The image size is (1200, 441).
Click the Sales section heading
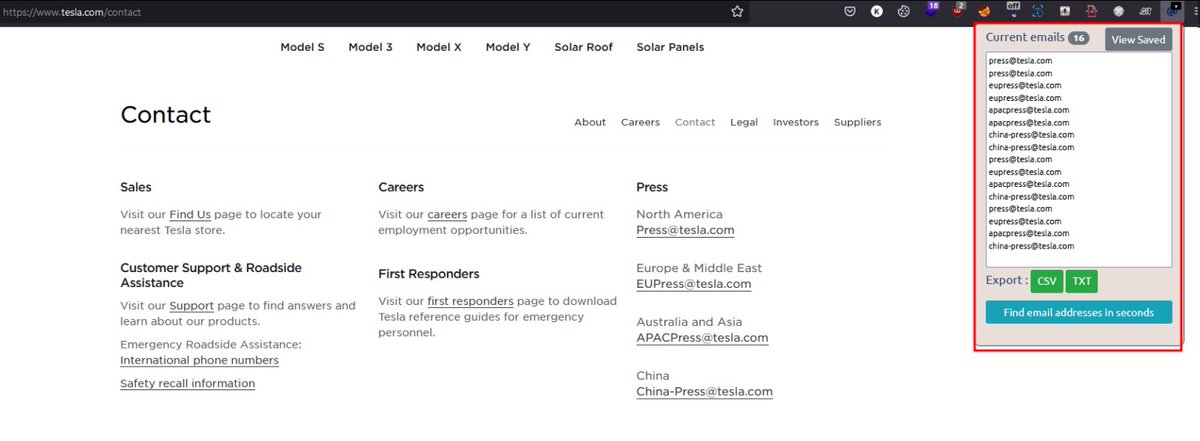pos(136,187)
